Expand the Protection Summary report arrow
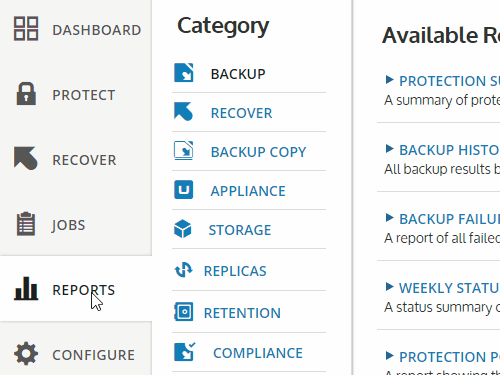Viewport: 500px width, 375px height. tap(389, 80)
